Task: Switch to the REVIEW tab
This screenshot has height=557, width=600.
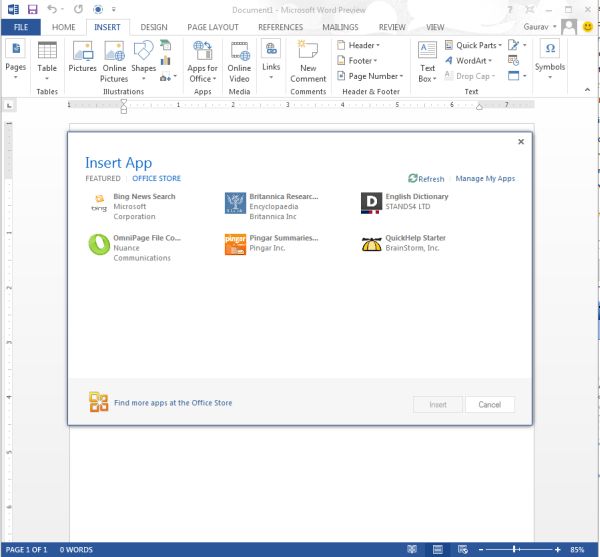Action: click(392, 27)
